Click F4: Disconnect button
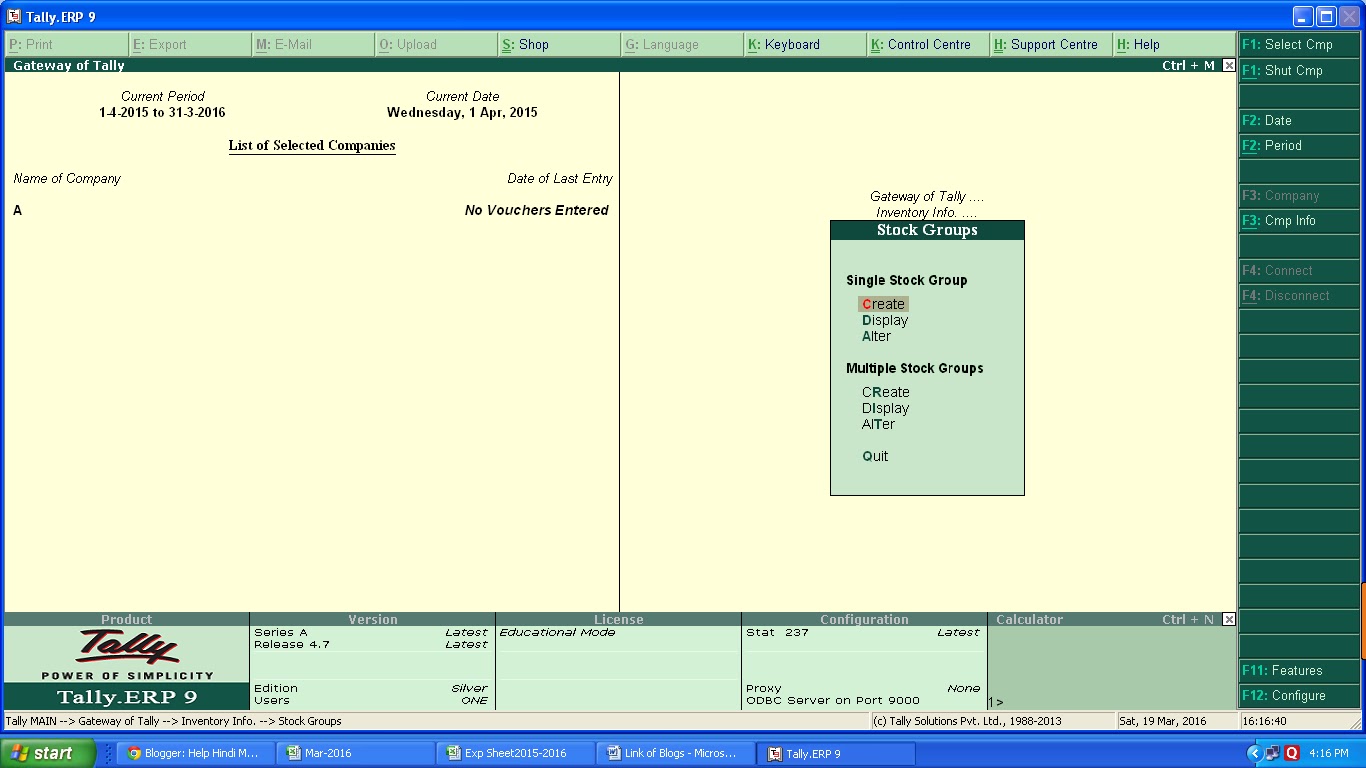Image resolution: width=1366 pixels, height=768 pixels. (x=1299, y=296)
